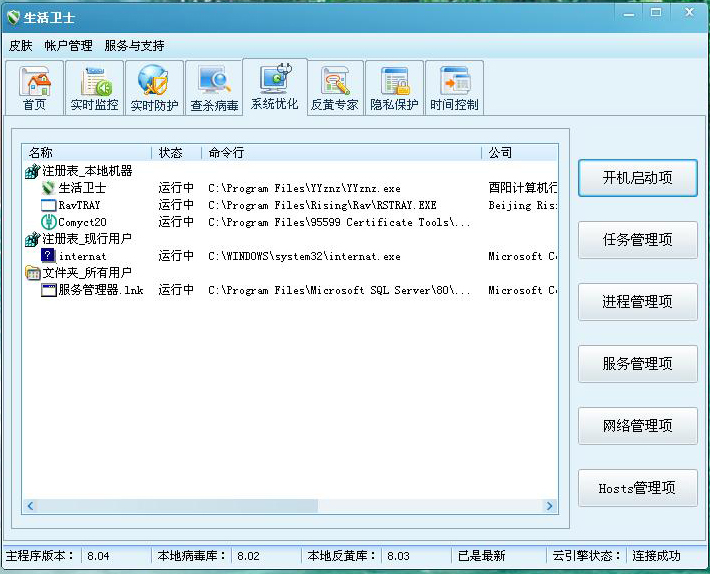The image size is (710, 574).
Task: Open 实时防护 real-time protection icon
Action: pyautogui.click(x=154, y=88)
